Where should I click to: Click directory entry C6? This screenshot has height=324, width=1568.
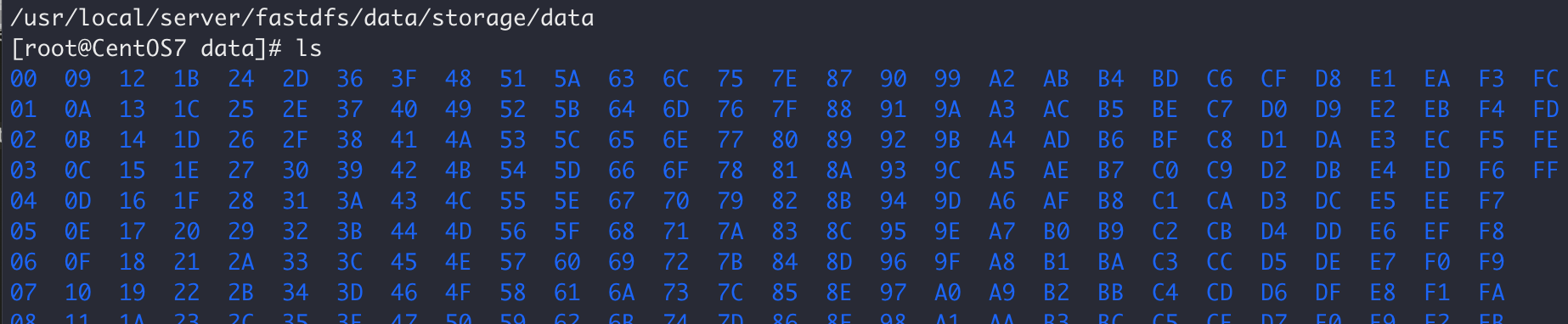click(x=1220, y=79)
